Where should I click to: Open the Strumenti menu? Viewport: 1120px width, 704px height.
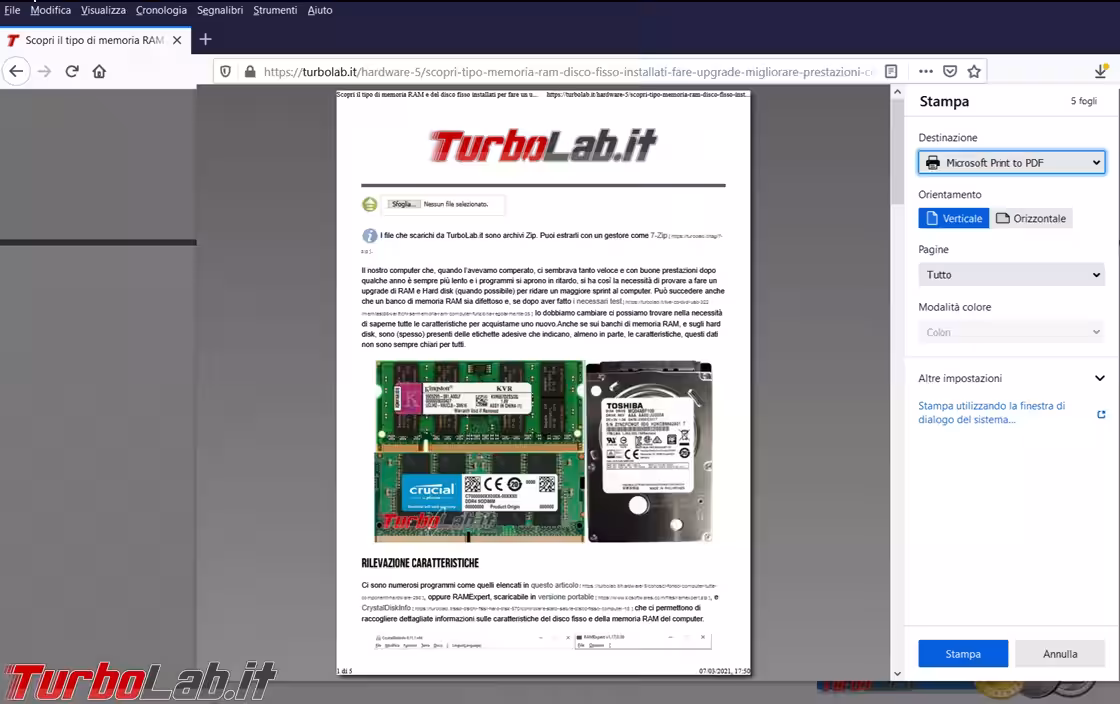pos(275,10)
